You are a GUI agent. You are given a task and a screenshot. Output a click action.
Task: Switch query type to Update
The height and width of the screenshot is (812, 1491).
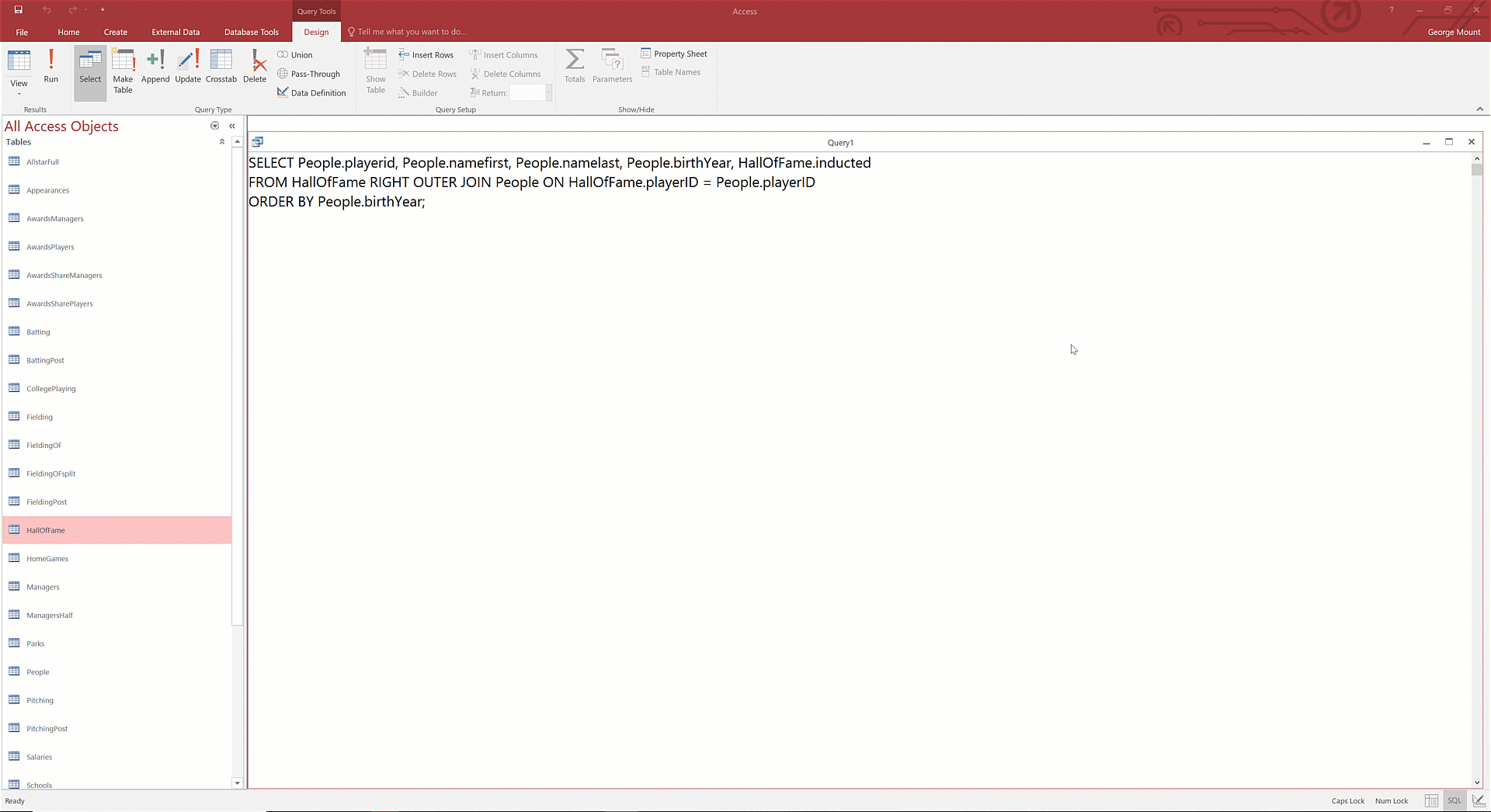pyautogui.click(x=188, y=66)
